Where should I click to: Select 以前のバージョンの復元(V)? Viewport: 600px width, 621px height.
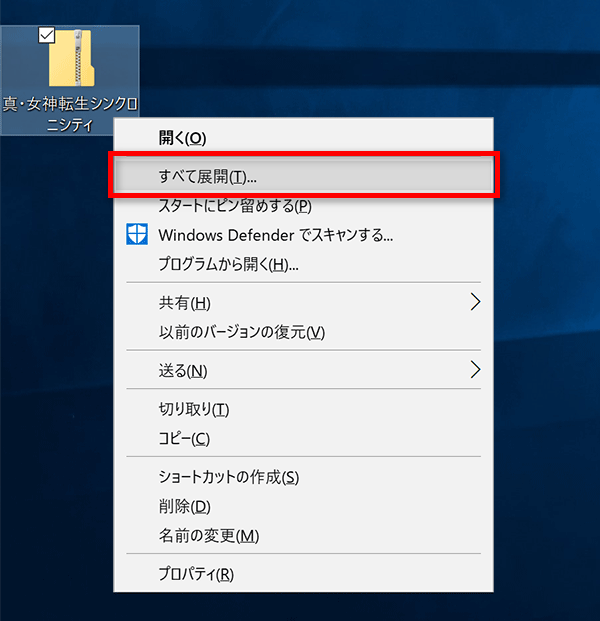click(303, 332)
